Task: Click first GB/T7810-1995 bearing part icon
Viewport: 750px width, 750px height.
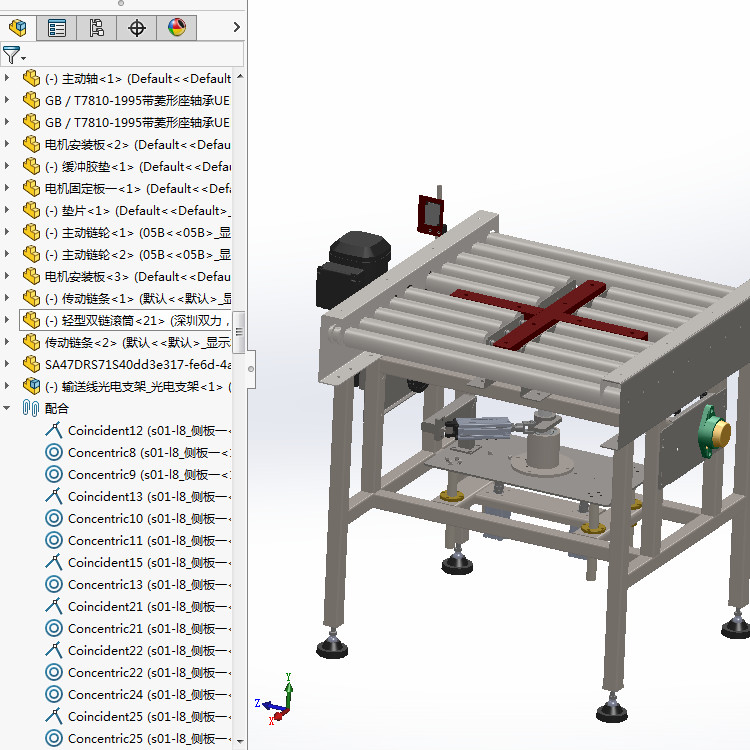Action: 31,100
